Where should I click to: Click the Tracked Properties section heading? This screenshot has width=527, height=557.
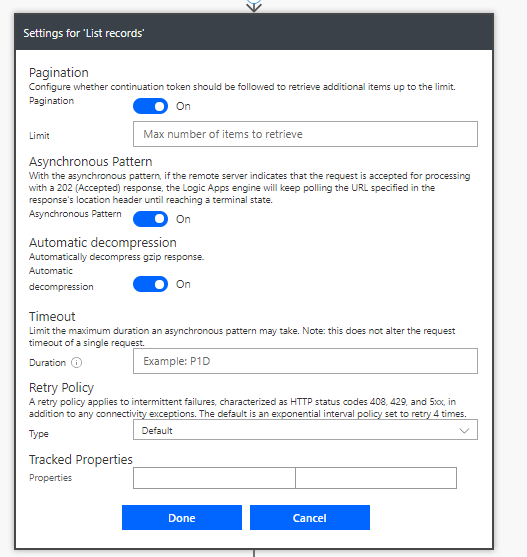tap(81, 460)
